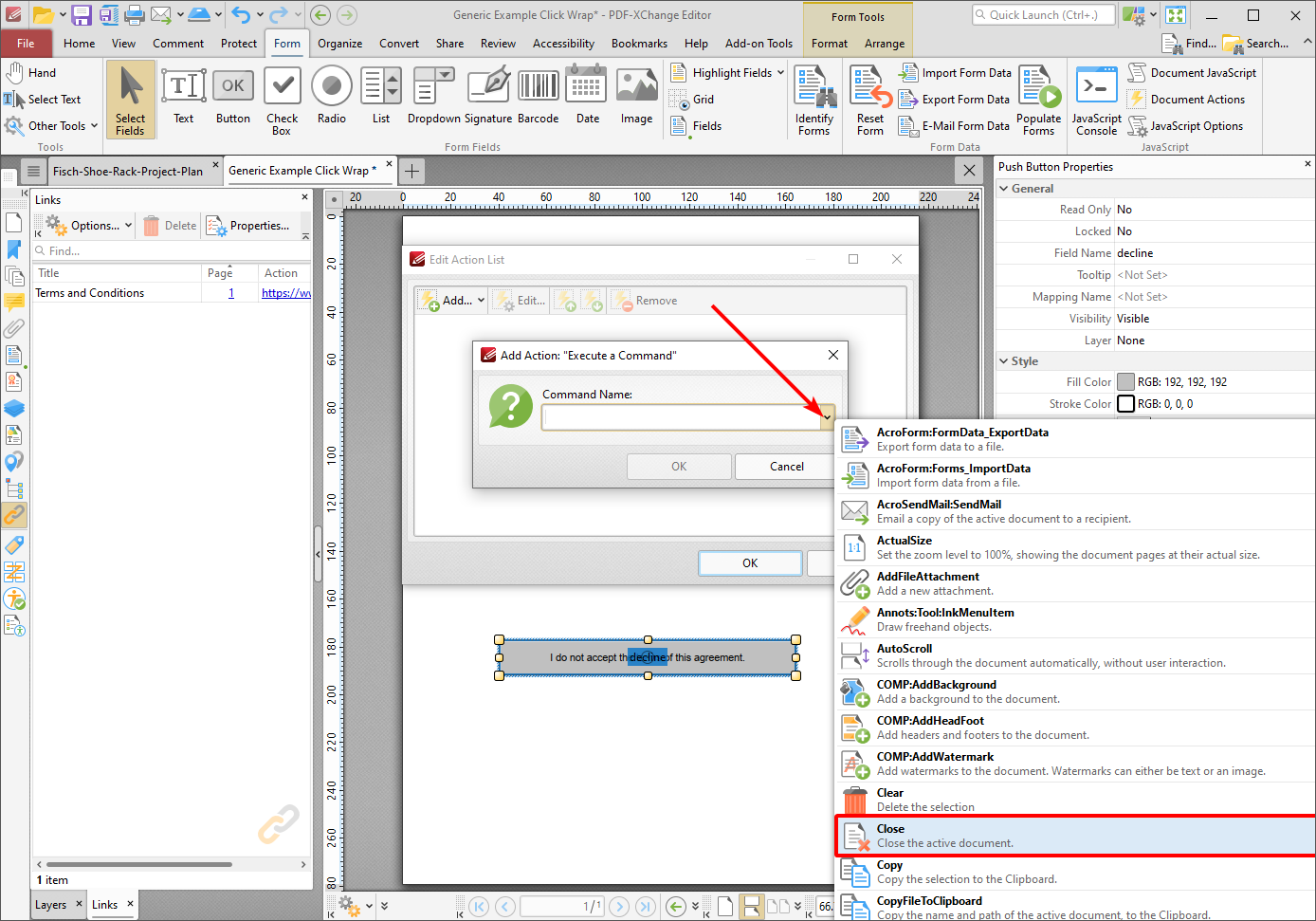Image resolution: width=1316 pixels, height=921 pixels.
Task: Select the Barcode form field tool
Action: point(538,95)
